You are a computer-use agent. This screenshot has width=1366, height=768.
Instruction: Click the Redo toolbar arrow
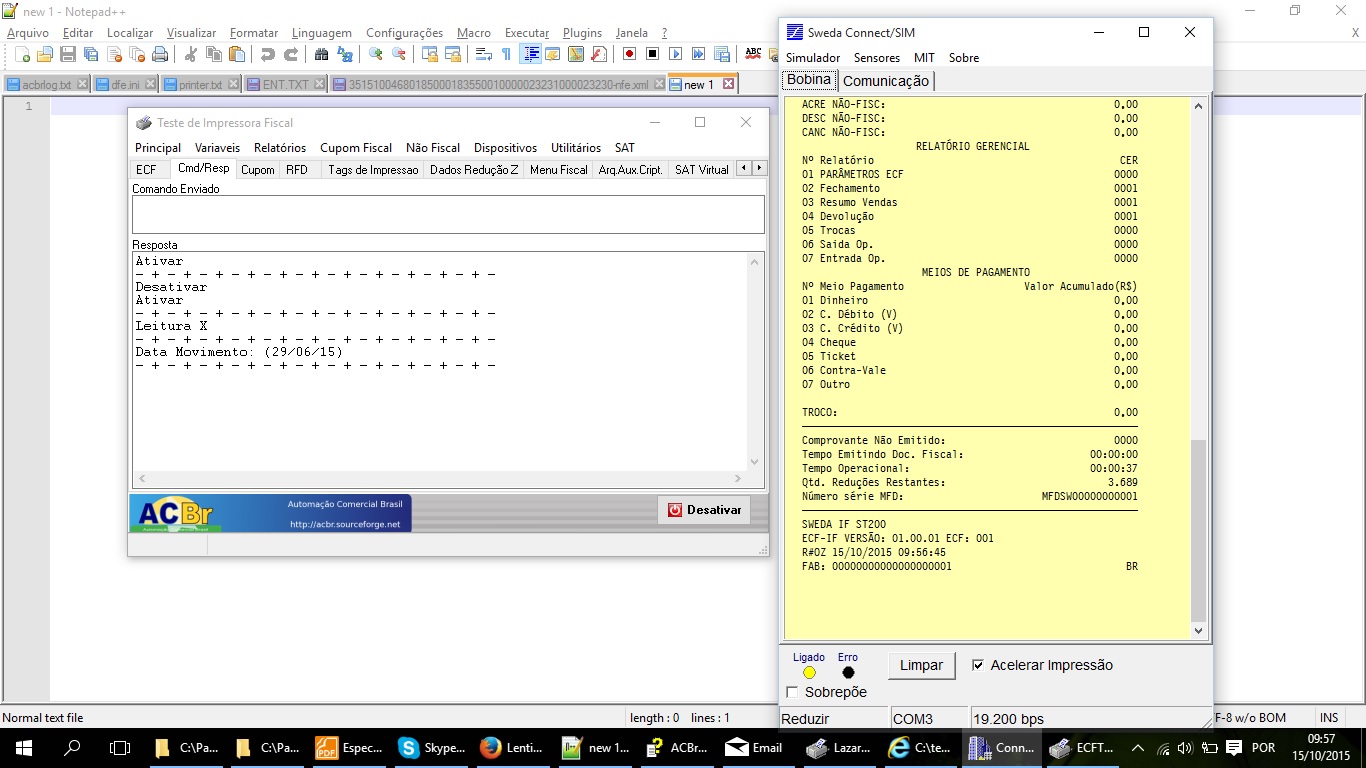pyautogui.click(x=291, y=54)
